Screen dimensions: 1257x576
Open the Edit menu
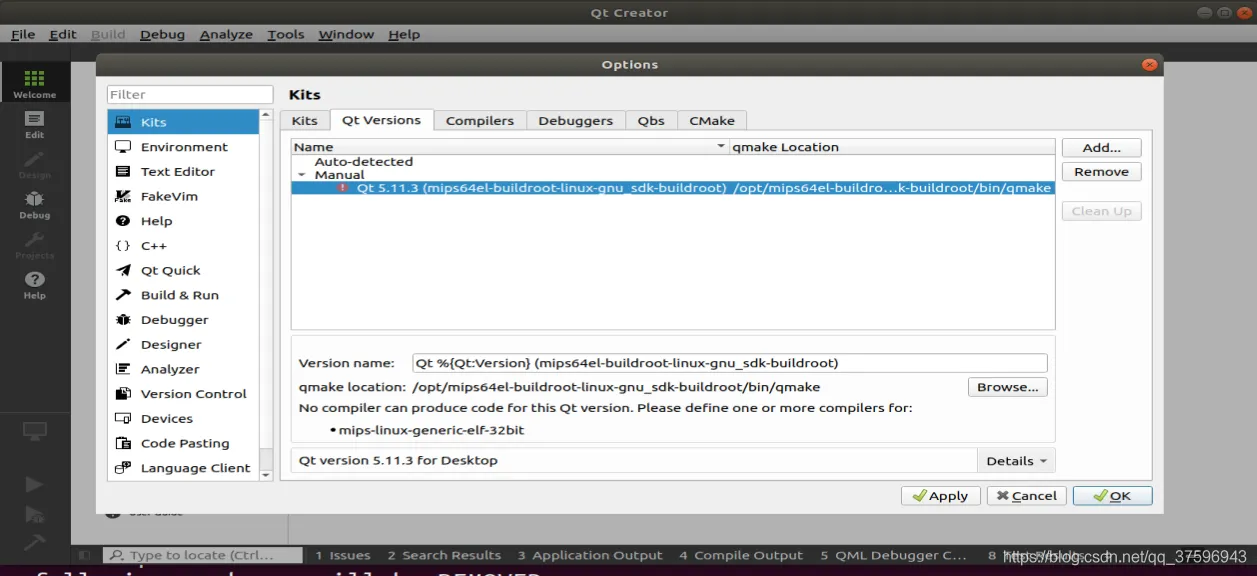pos(63,34)
